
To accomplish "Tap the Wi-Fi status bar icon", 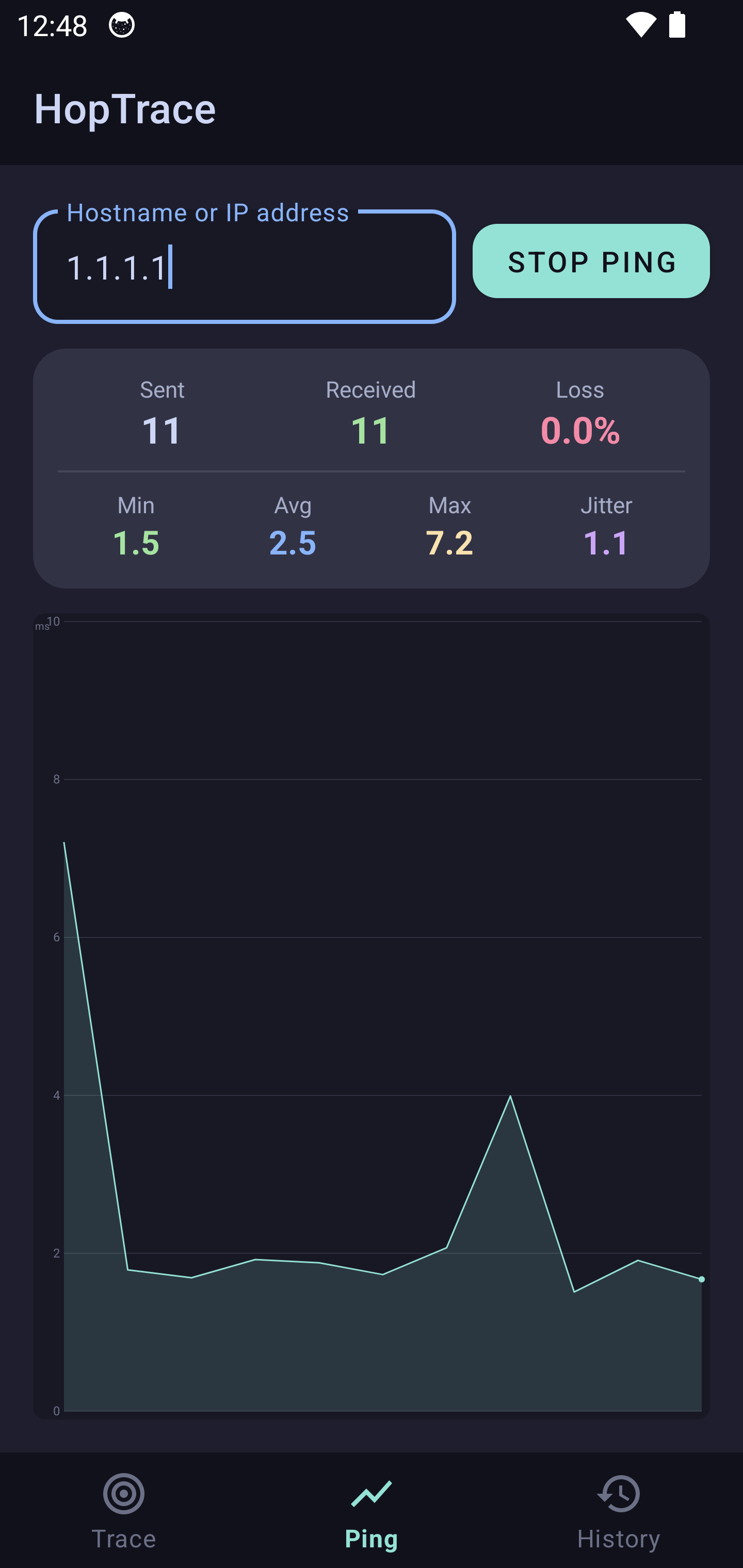I will pyautogui.click(x=641, y=26).
